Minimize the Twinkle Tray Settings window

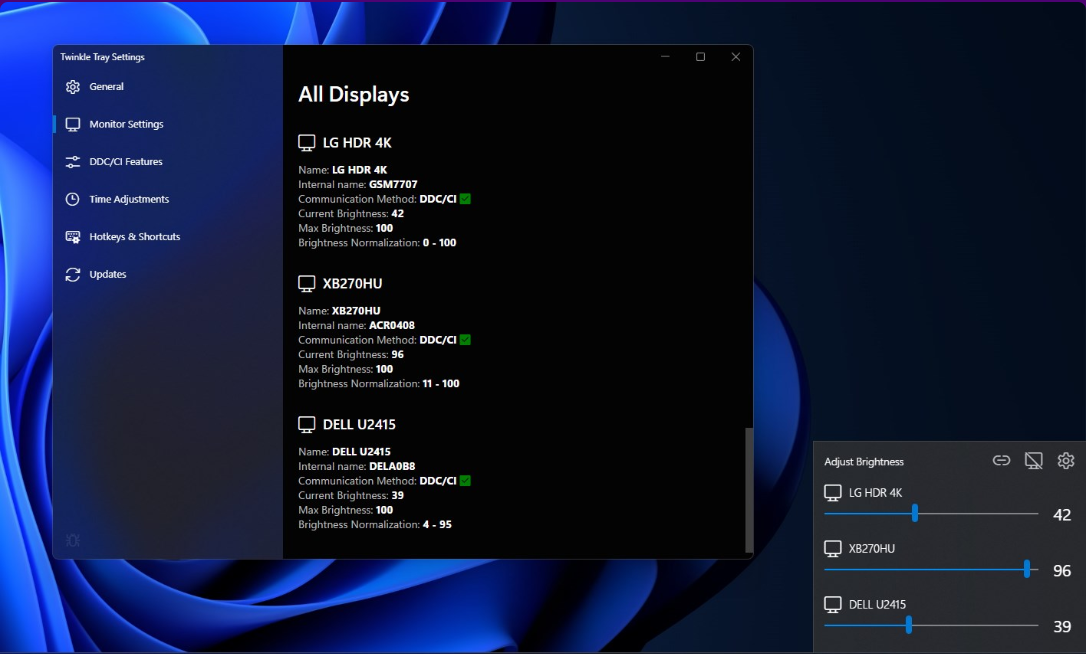click(x=665, y=57)
